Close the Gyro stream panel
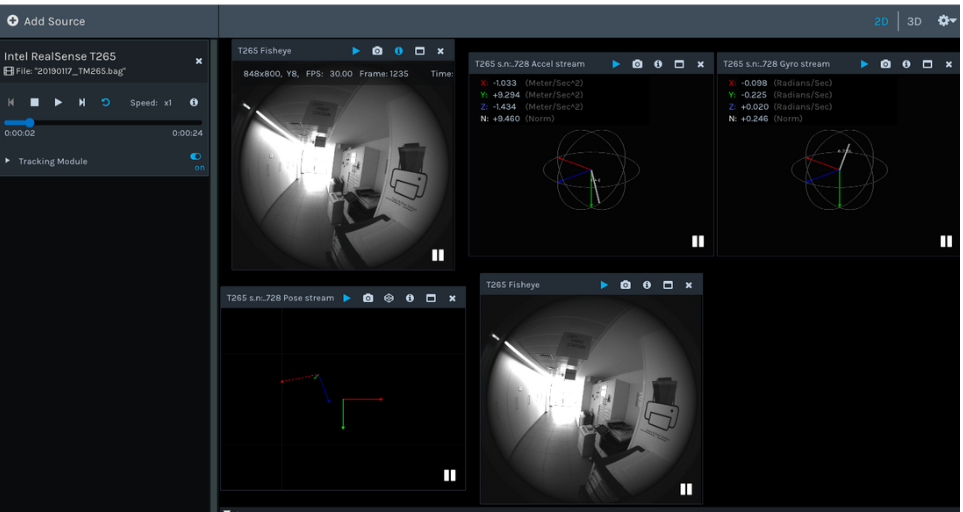Viewport: 963px width, 512px height. pyautogui.click(x=948, y=64)
